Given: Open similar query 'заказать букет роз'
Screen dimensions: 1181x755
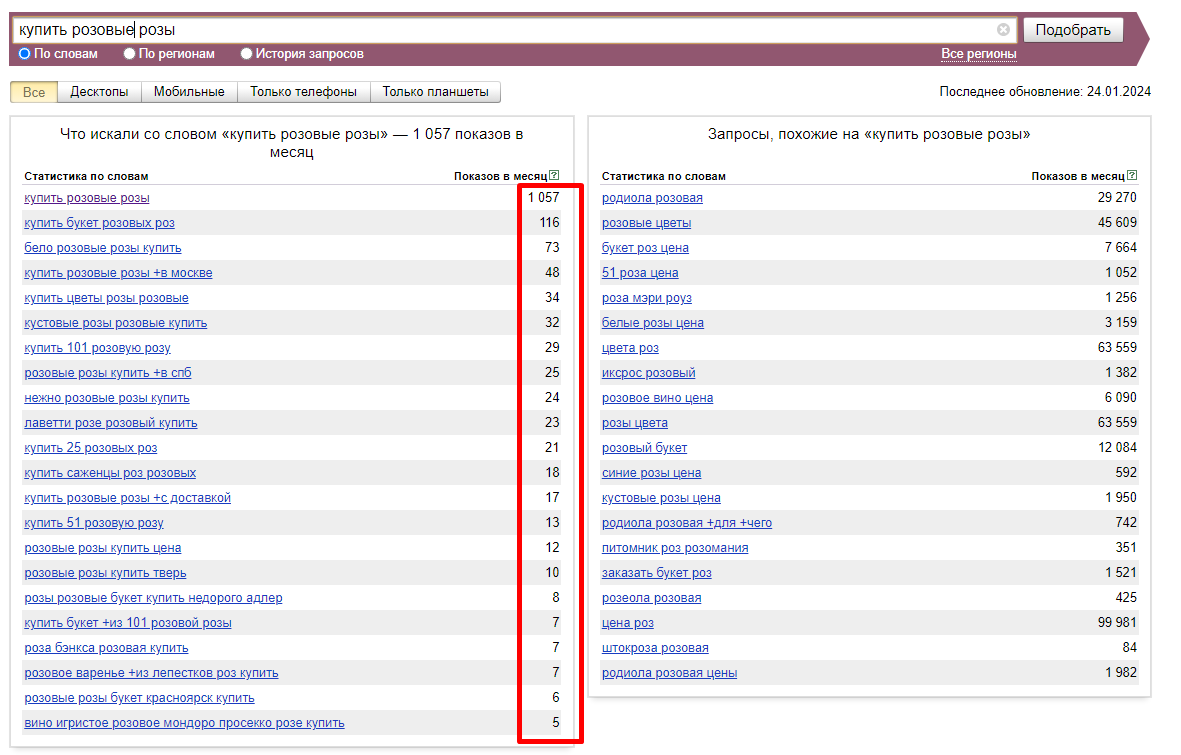Looking at the screenshot, I should (x=657, y=573).
